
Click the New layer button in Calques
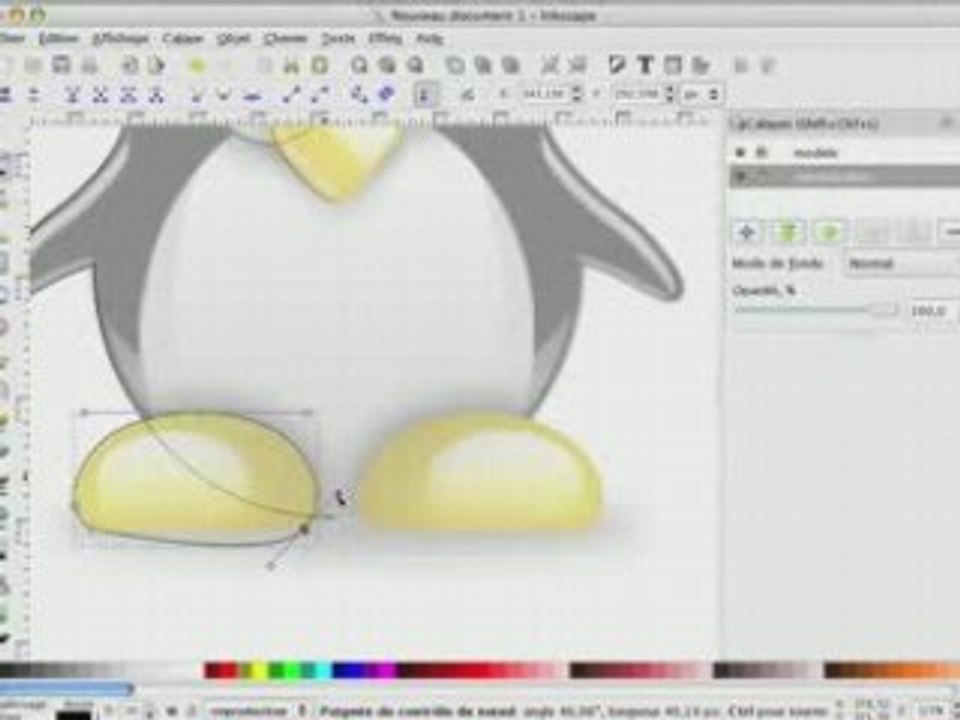pos(747,232)
